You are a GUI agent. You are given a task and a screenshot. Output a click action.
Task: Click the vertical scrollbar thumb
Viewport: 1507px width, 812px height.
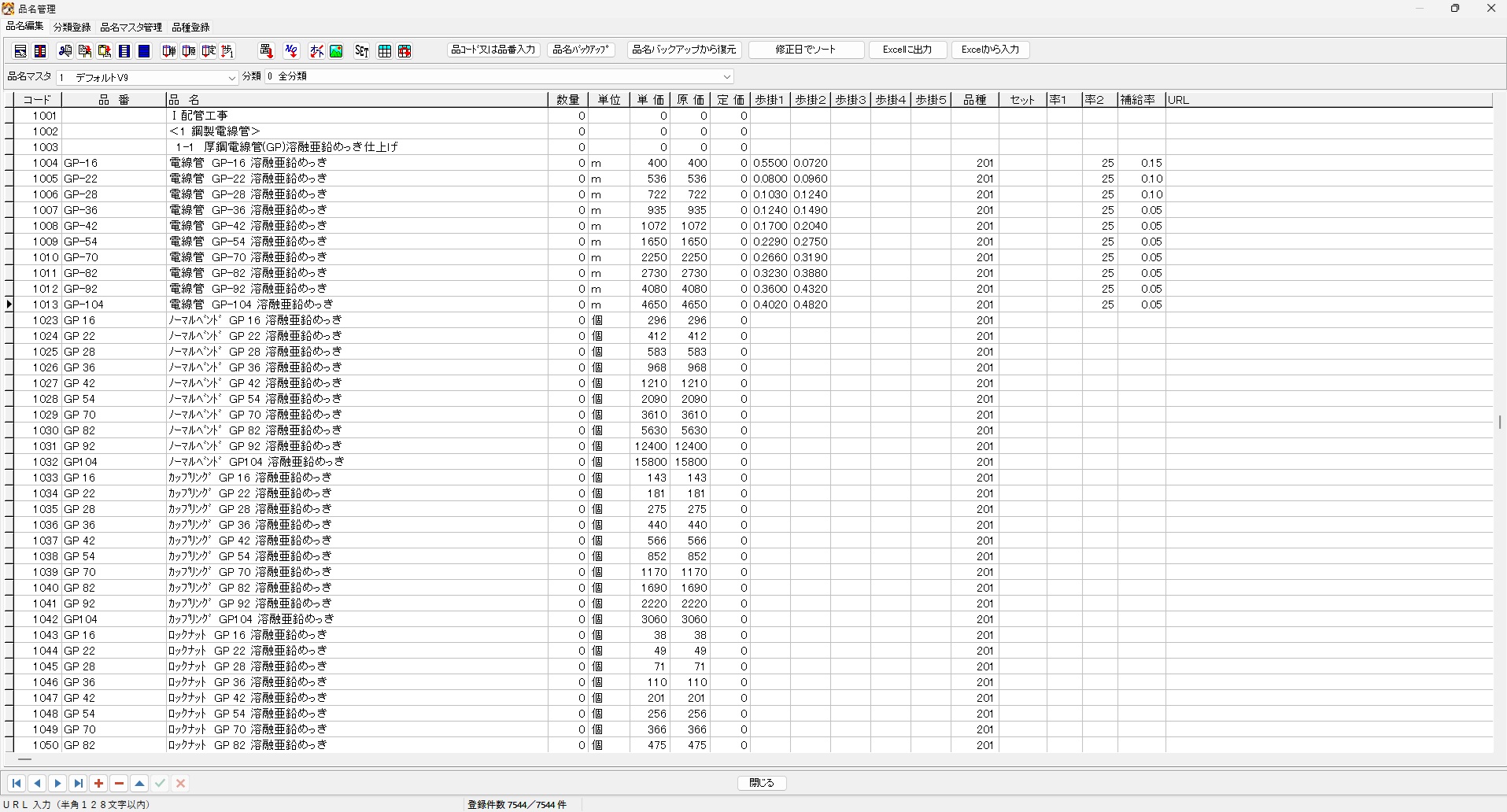click(x=1500, y=422)
